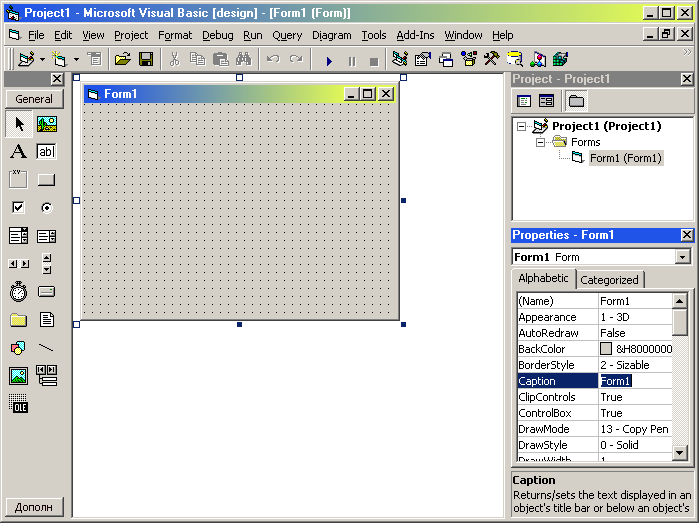Select the Label control tool
Viewport: 699px width, 523px height.
click(18, 152)
